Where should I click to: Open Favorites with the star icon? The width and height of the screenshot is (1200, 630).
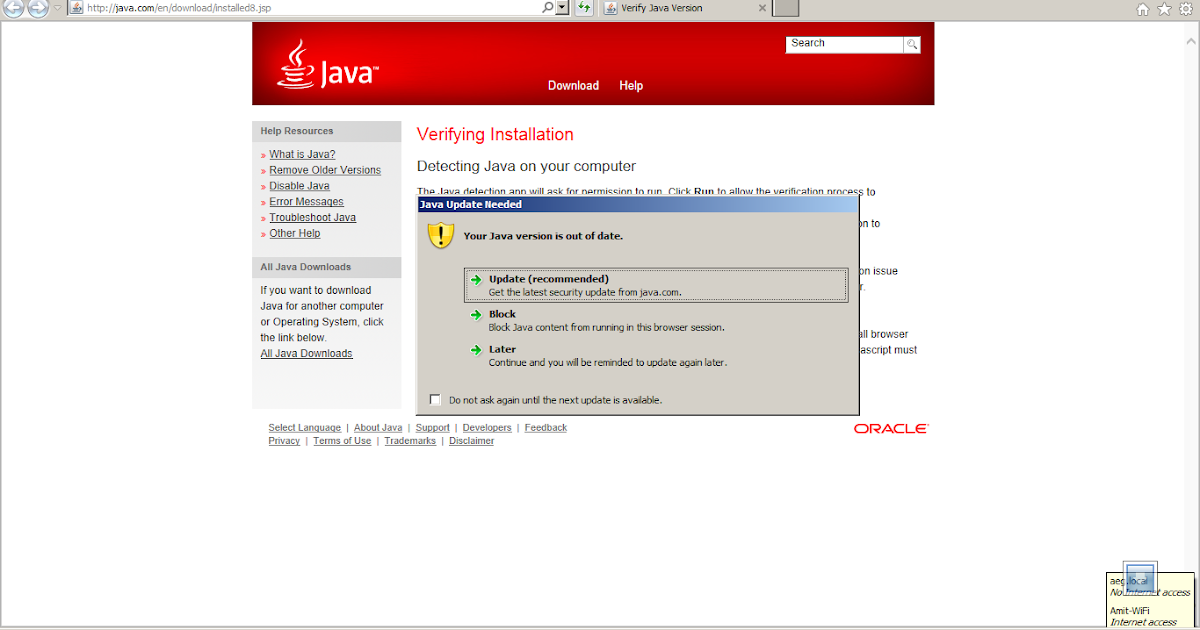pos(1164,9)
